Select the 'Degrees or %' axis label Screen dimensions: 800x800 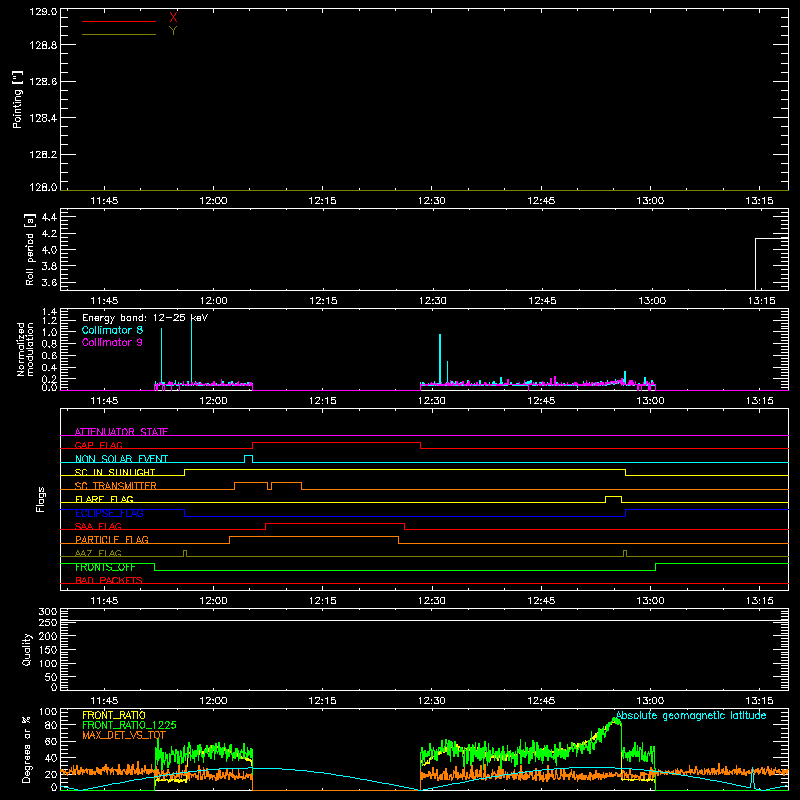27,749
